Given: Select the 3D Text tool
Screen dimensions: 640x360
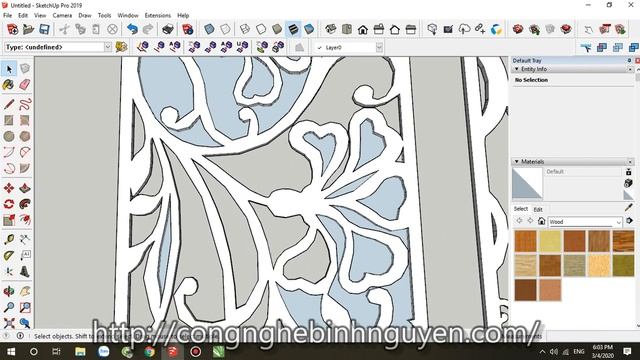Looking at the screenshot, I should (25, 271).
